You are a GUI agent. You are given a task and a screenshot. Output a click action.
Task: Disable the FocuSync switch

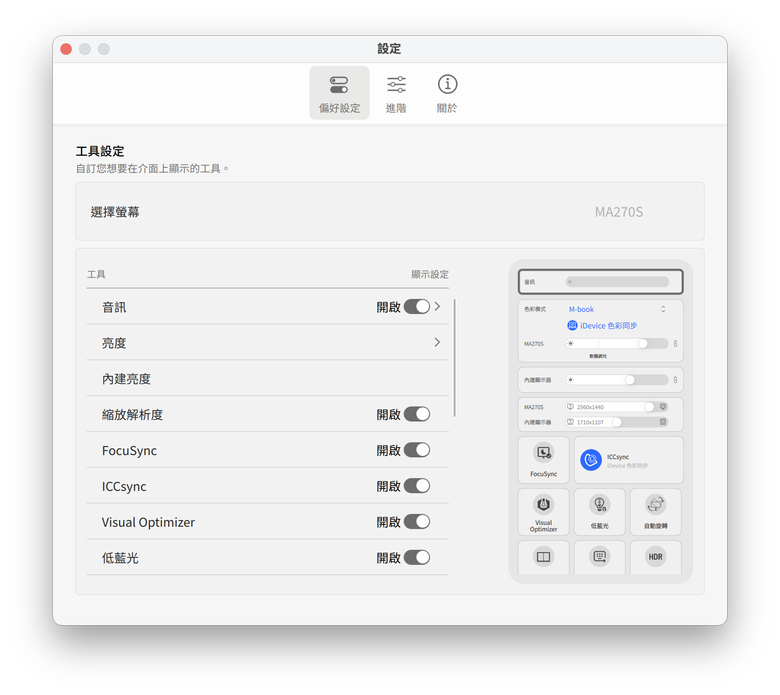coord(417,450)
